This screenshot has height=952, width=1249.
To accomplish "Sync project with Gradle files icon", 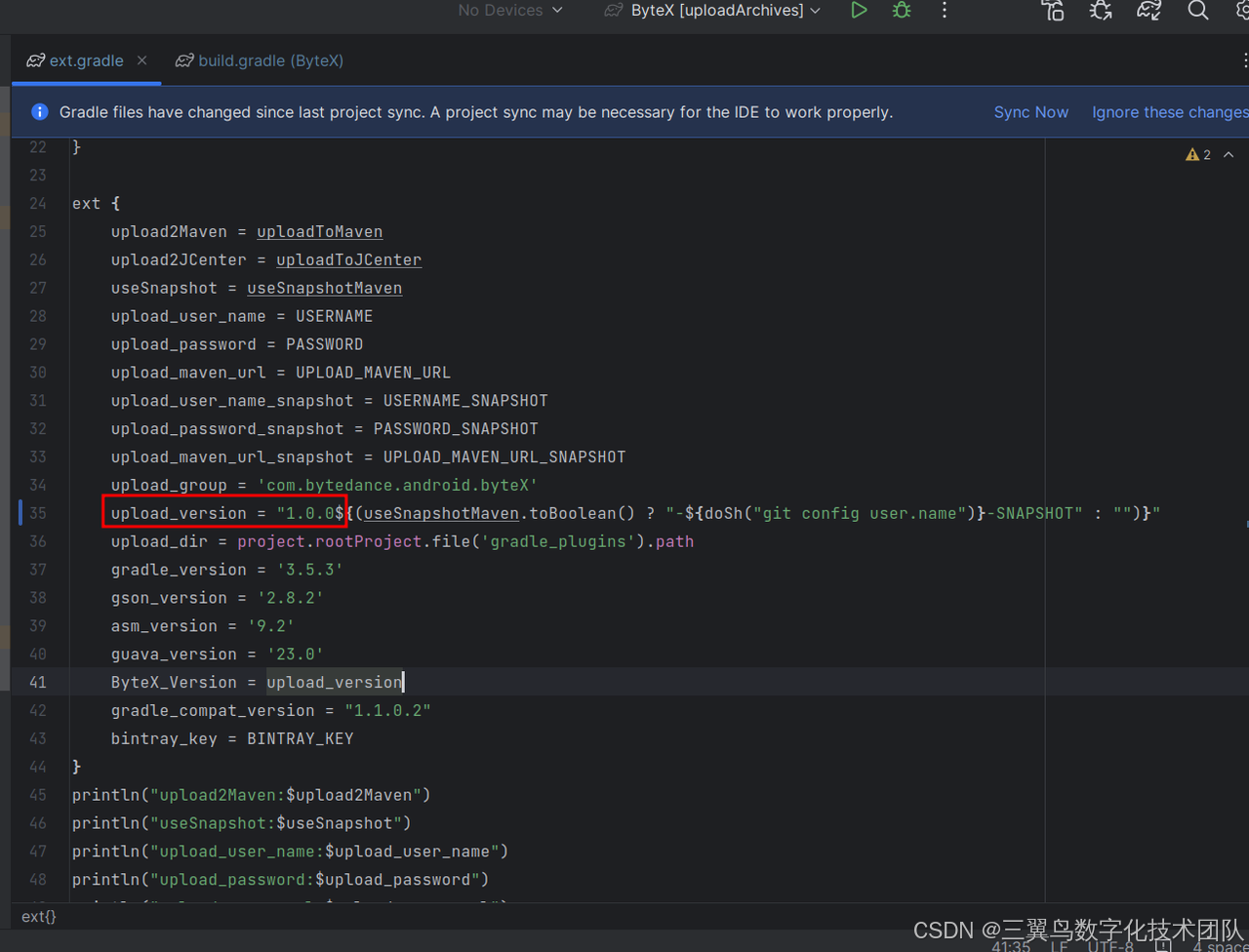I will coord(1148,11).
